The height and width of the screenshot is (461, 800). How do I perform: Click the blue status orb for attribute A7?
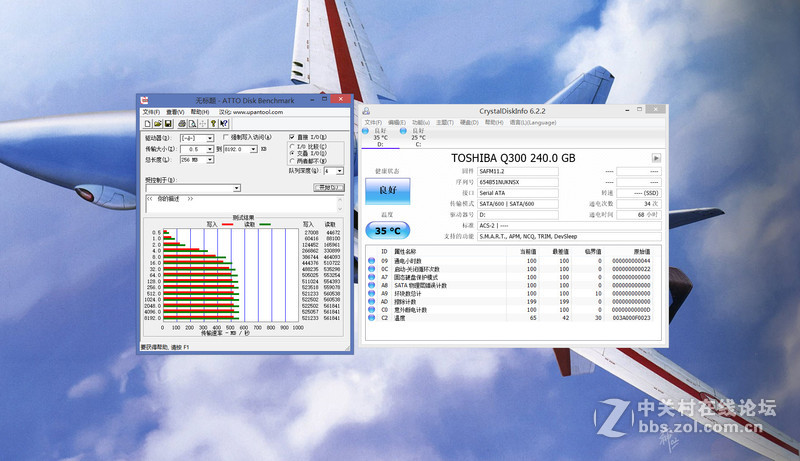tap(371, 277)
